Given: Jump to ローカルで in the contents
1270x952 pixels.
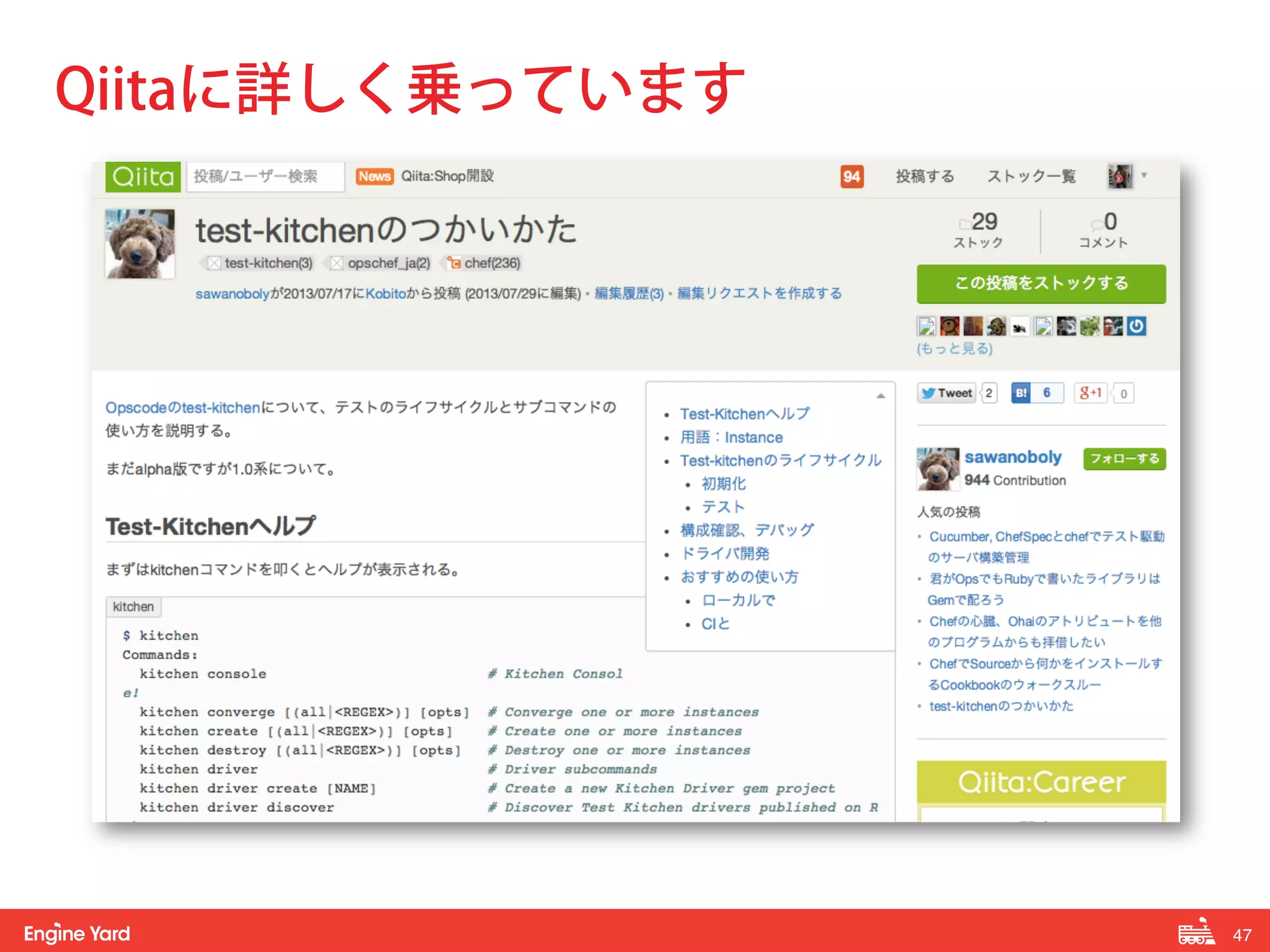Looking at the screenshot, I should pyautogui.click(x=739, y=601).
